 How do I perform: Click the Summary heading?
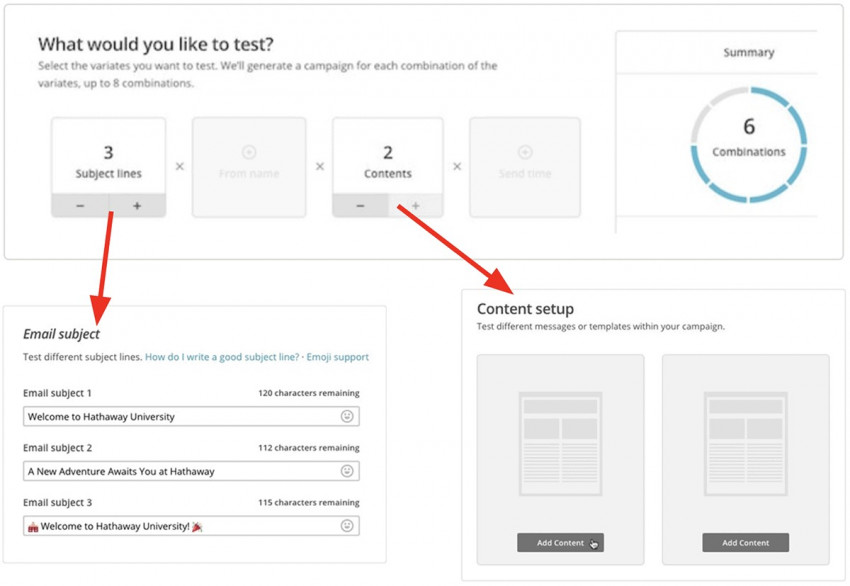pos(749,53)
